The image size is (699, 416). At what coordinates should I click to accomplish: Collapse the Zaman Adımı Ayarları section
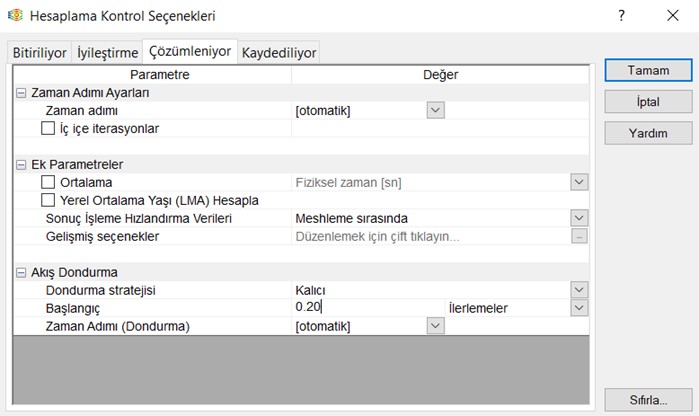coord(21,92)
